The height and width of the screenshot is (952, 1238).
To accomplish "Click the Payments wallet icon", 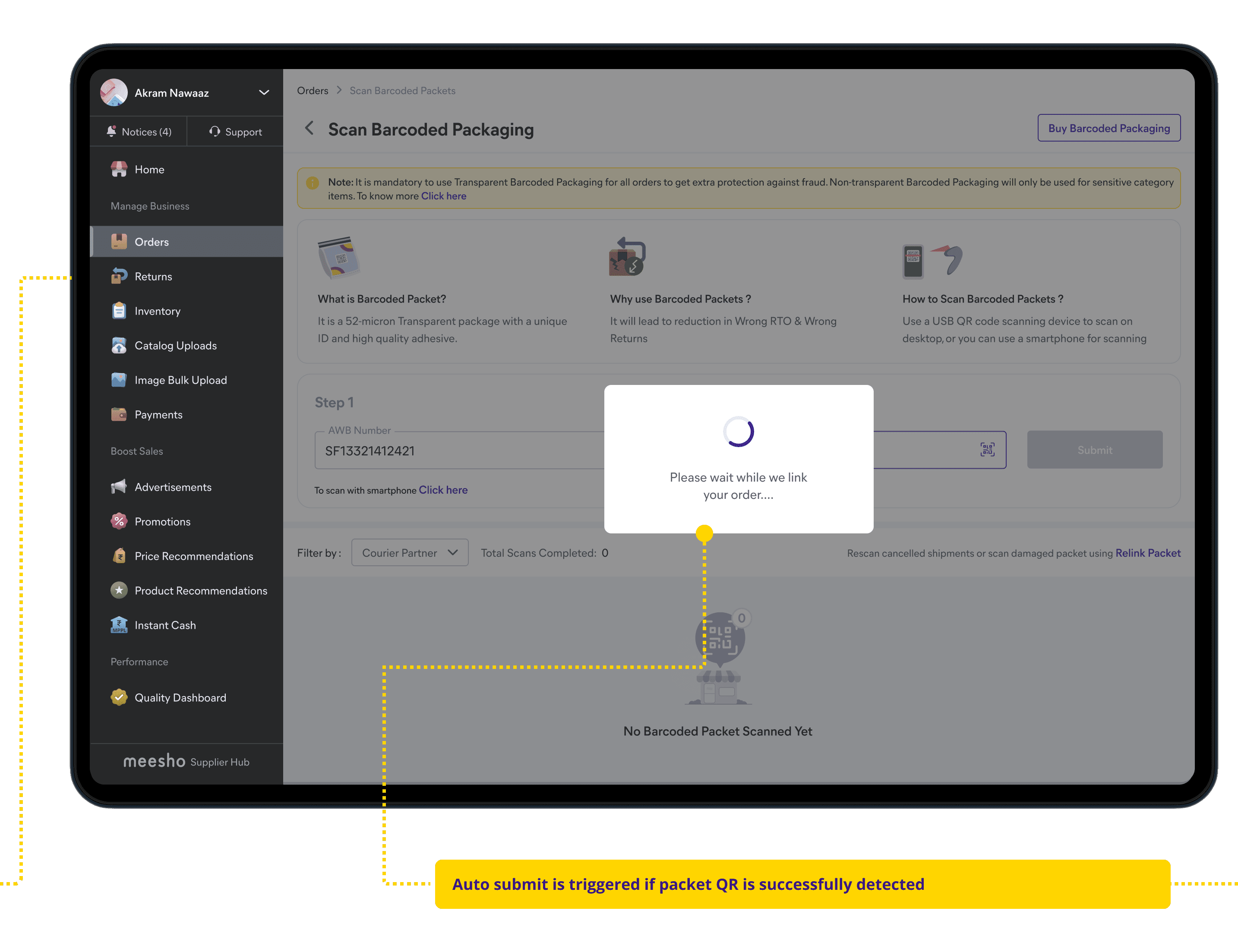I will (118, 414).
